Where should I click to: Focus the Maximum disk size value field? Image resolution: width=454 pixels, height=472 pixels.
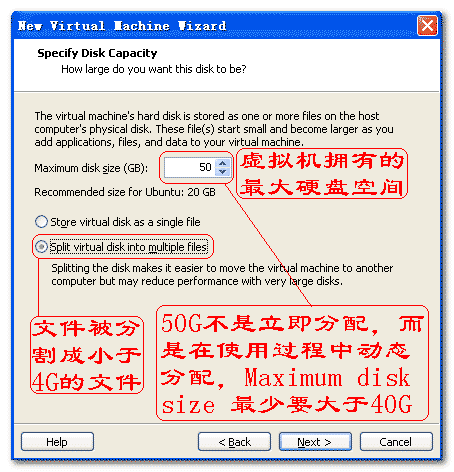click(189, 167)
